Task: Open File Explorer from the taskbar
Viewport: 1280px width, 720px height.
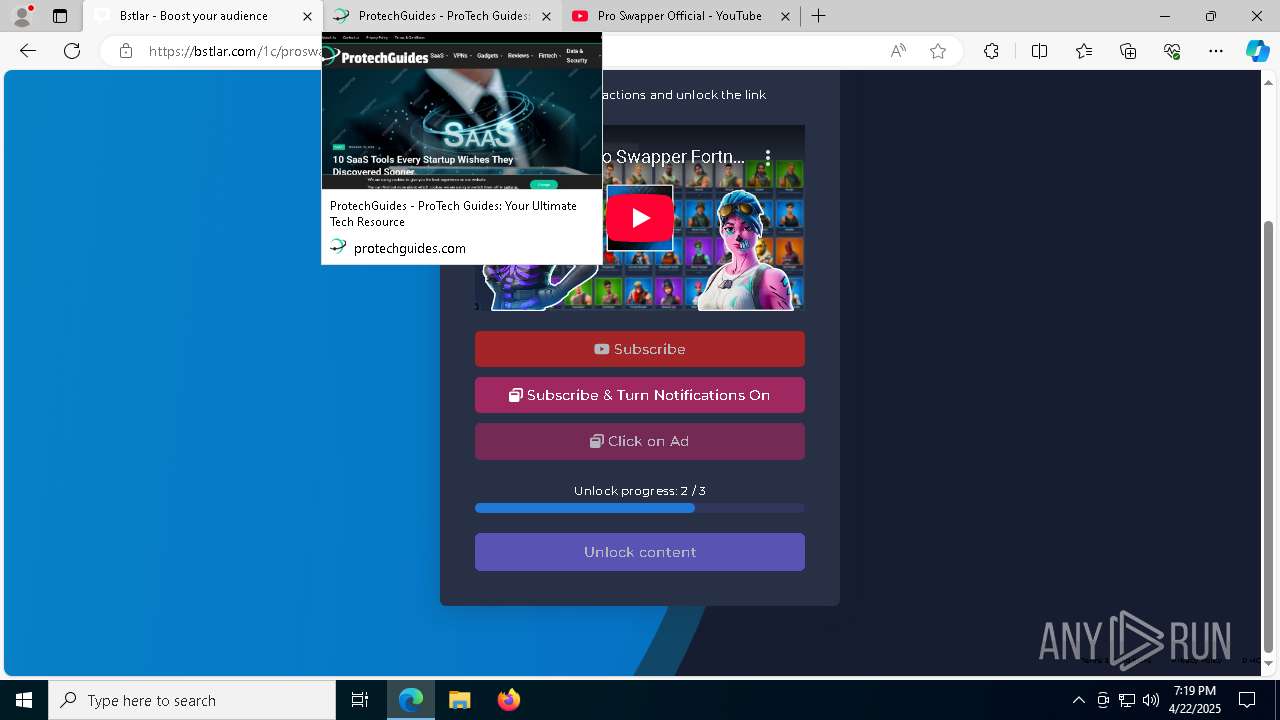Action: (x=459, y=700)
